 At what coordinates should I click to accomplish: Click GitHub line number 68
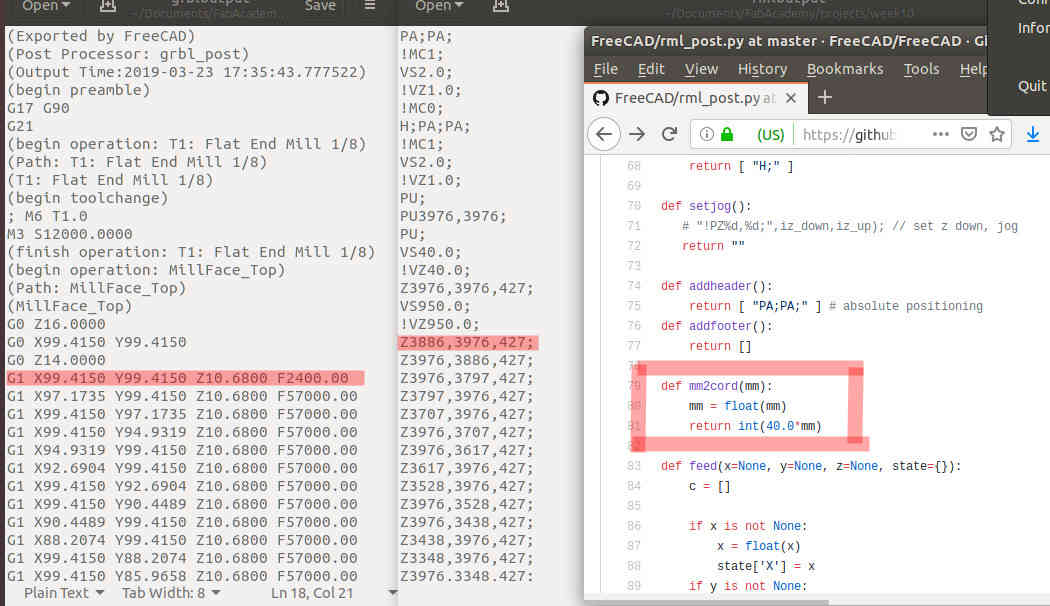click(634, 166)
